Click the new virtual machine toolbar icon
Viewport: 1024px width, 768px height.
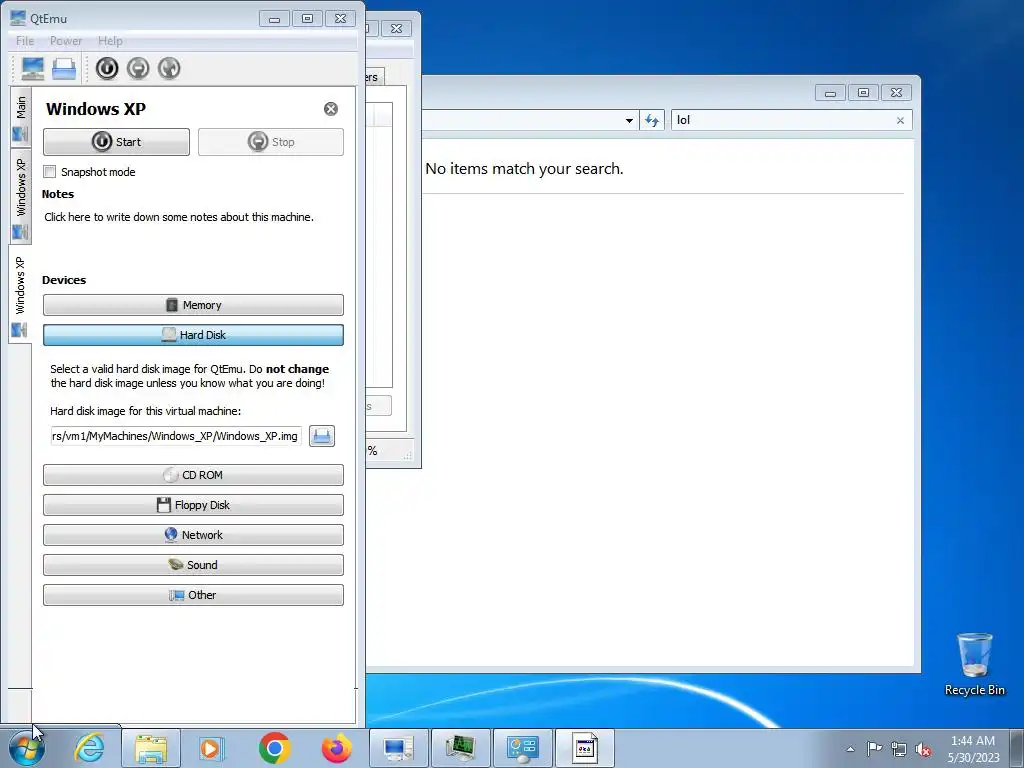(33, 69)
